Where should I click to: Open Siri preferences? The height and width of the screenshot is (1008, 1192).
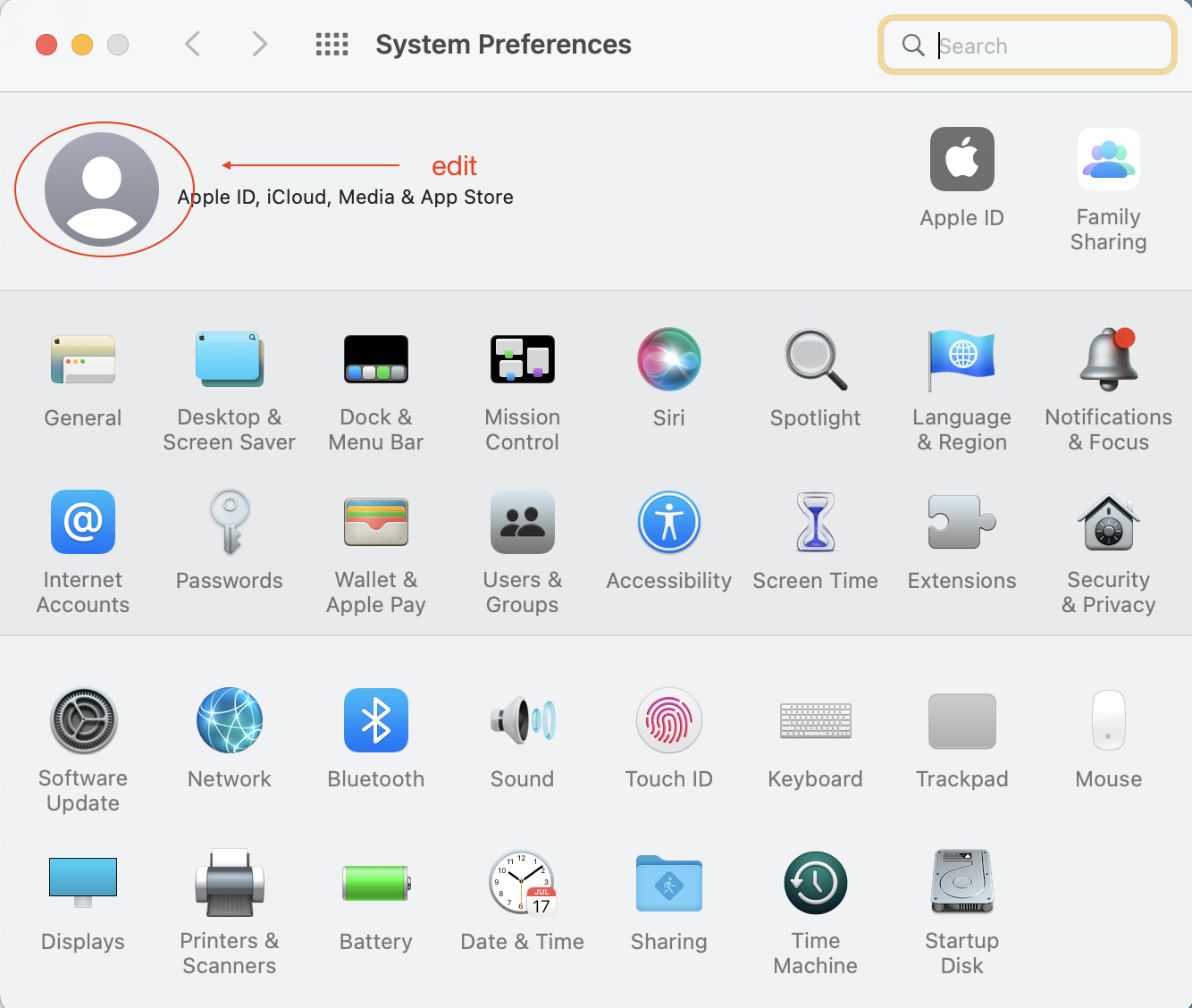click(669, 359)
